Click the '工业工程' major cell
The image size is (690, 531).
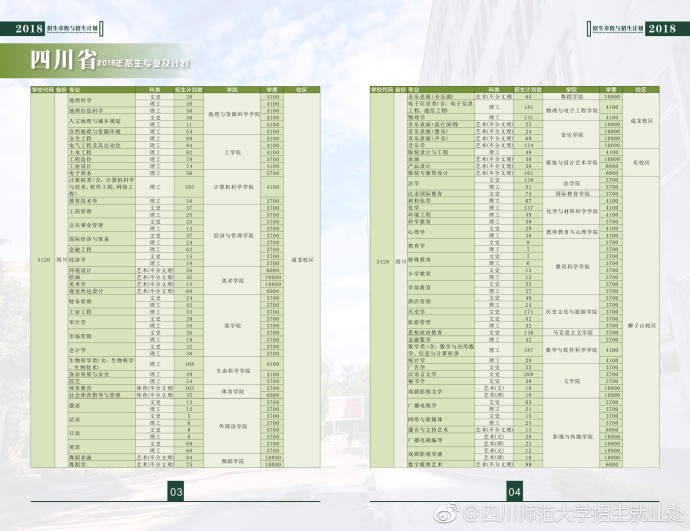point(102,312)
